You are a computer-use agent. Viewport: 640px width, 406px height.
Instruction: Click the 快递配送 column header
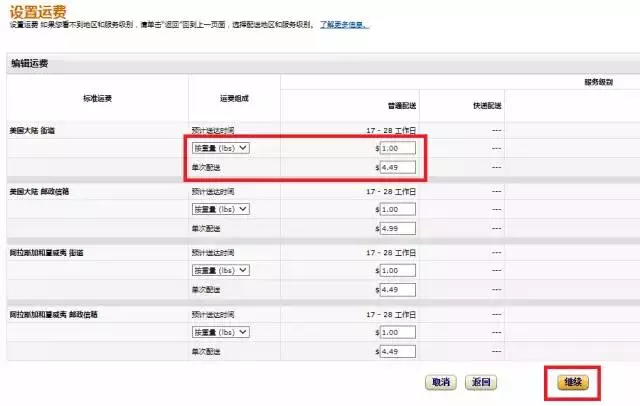pyautogui.click(x=487, y=106)
